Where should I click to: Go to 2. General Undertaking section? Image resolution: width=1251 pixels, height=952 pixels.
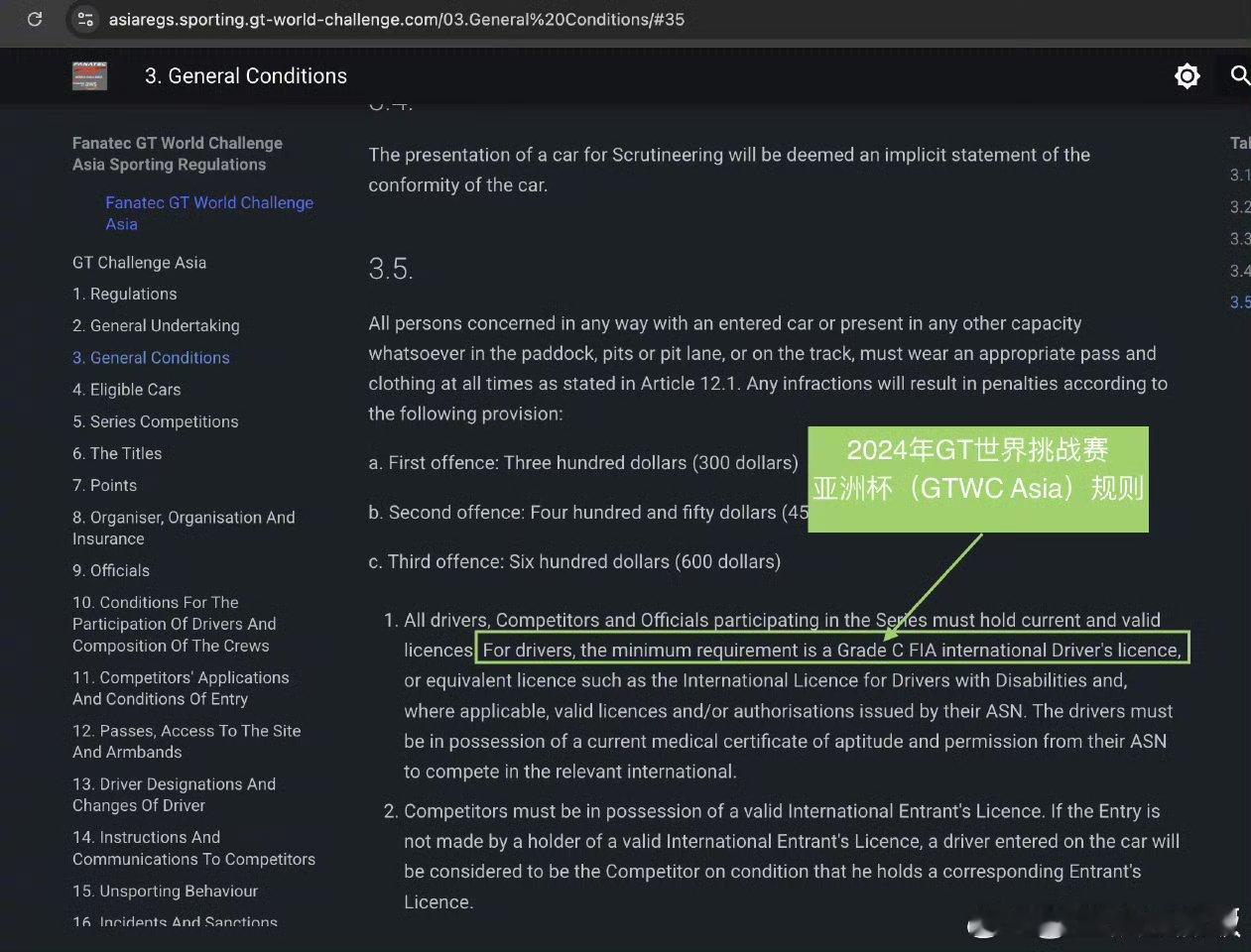click(156, 325)
